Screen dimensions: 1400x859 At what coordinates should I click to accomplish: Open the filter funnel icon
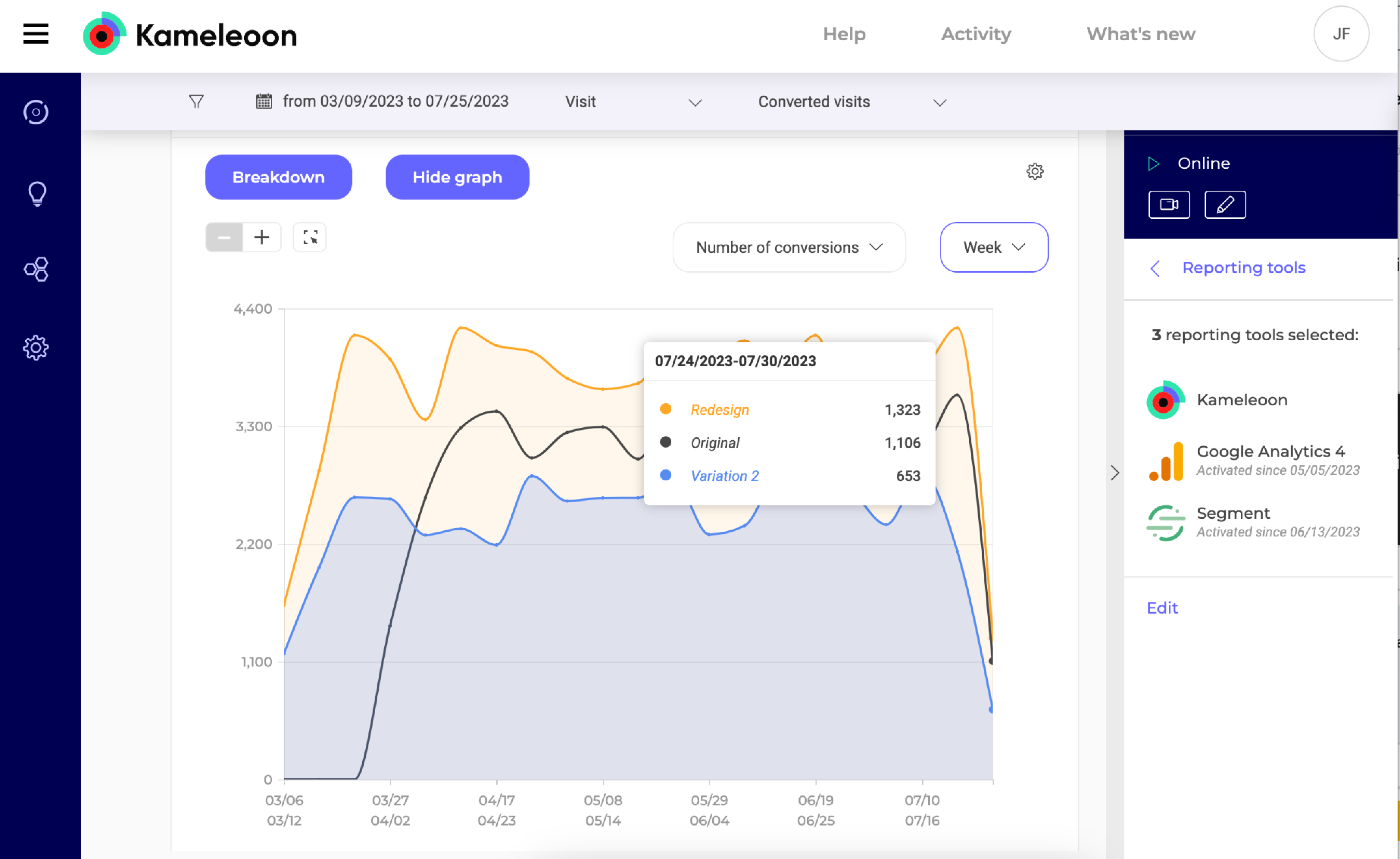196,101
